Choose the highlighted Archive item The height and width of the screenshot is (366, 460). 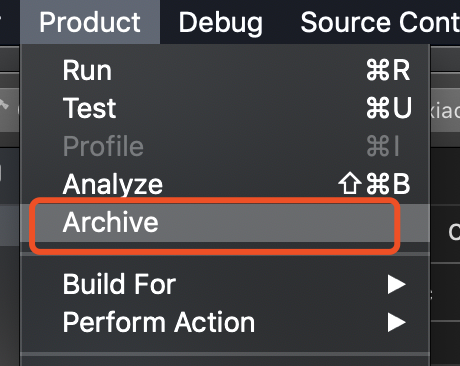coord(225,223)
